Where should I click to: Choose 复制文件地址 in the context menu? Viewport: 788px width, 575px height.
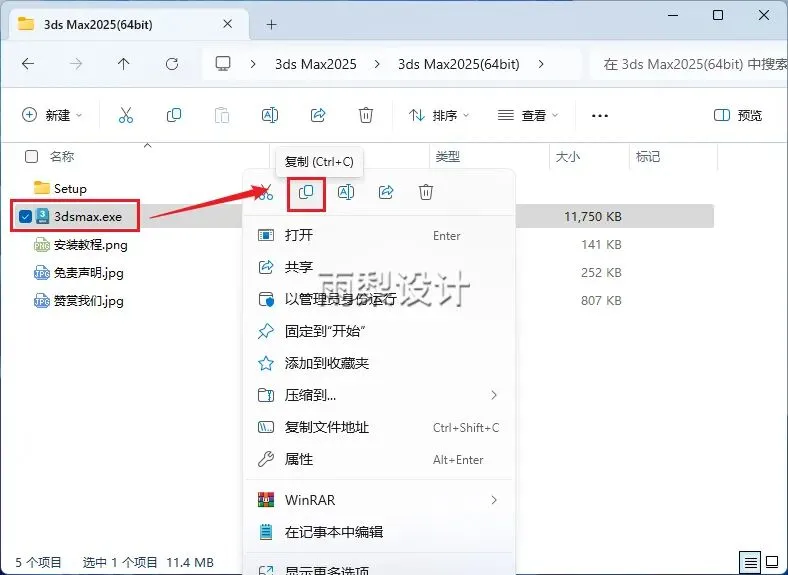(379, 427)
